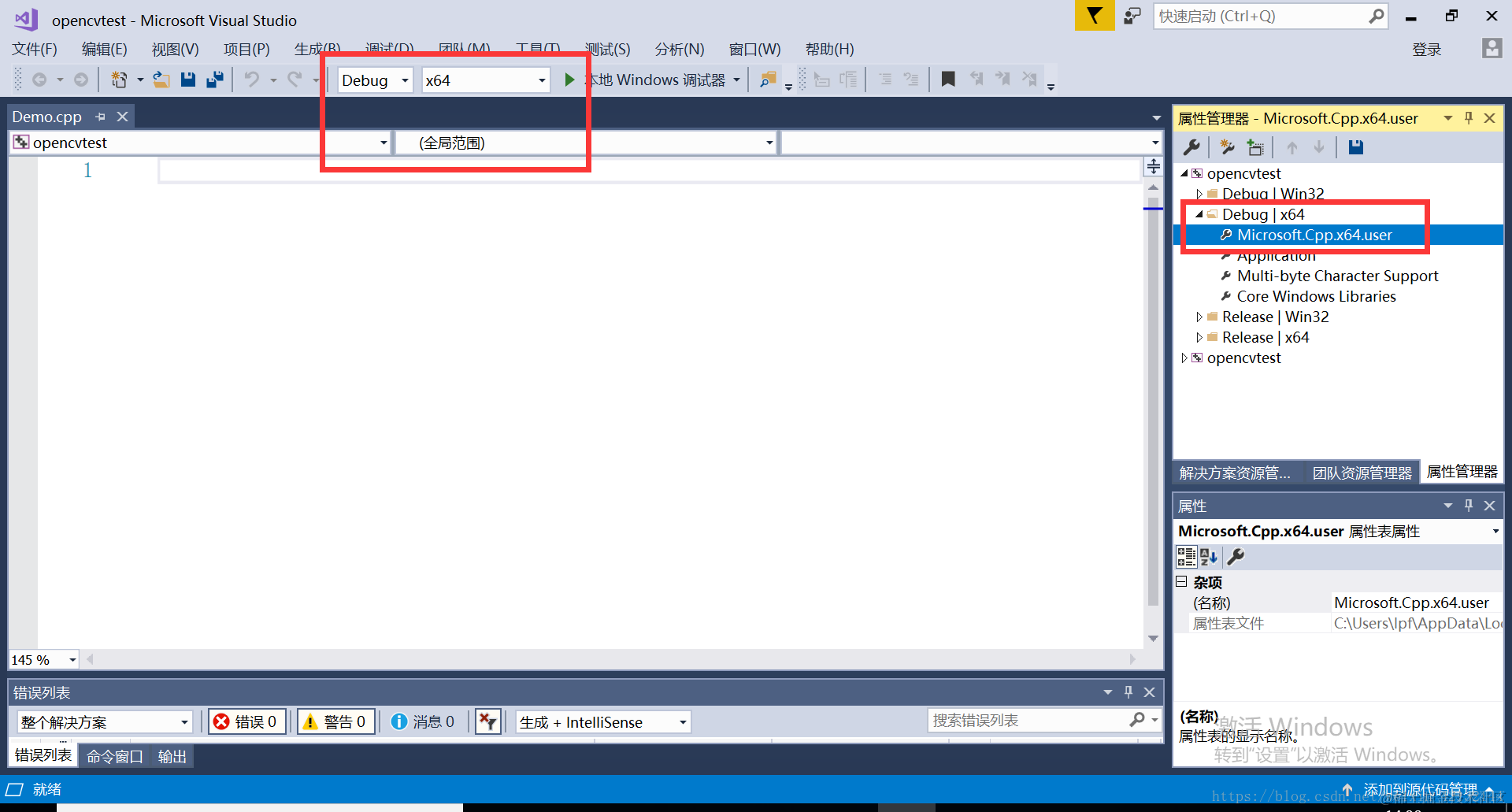The image size is (1512, 812).
Task: Click Add Existing Property Sheet icon
Action: [1255, 147]
